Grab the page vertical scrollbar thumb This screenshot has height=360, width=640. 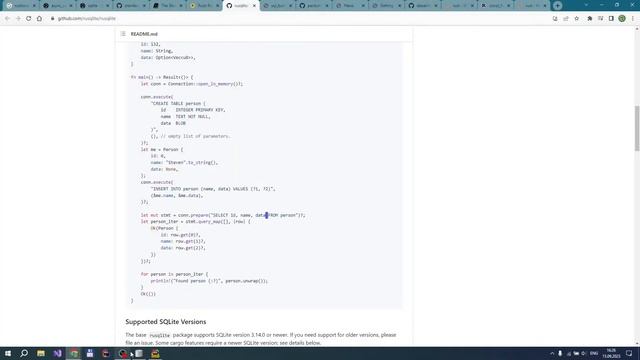[637, 128]
